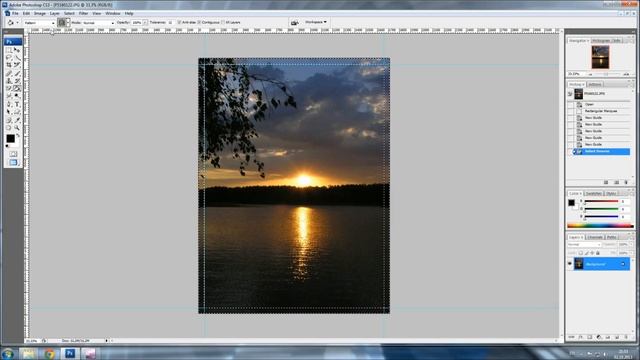The image size is (640, 360).
Task: Change the screen mode
Action: click(x=13, y=162)
